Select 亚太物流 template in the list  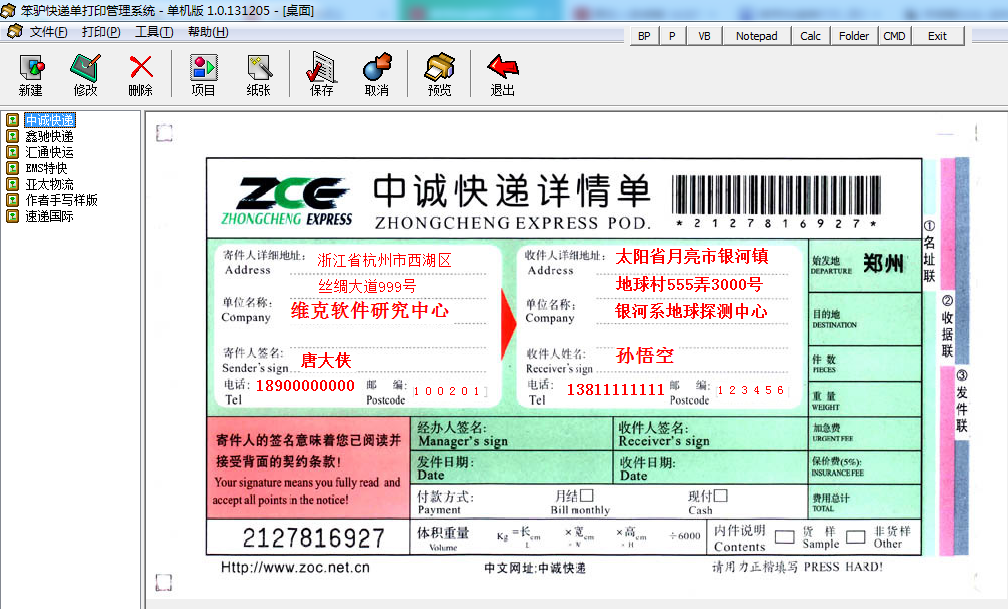point(50,185)
